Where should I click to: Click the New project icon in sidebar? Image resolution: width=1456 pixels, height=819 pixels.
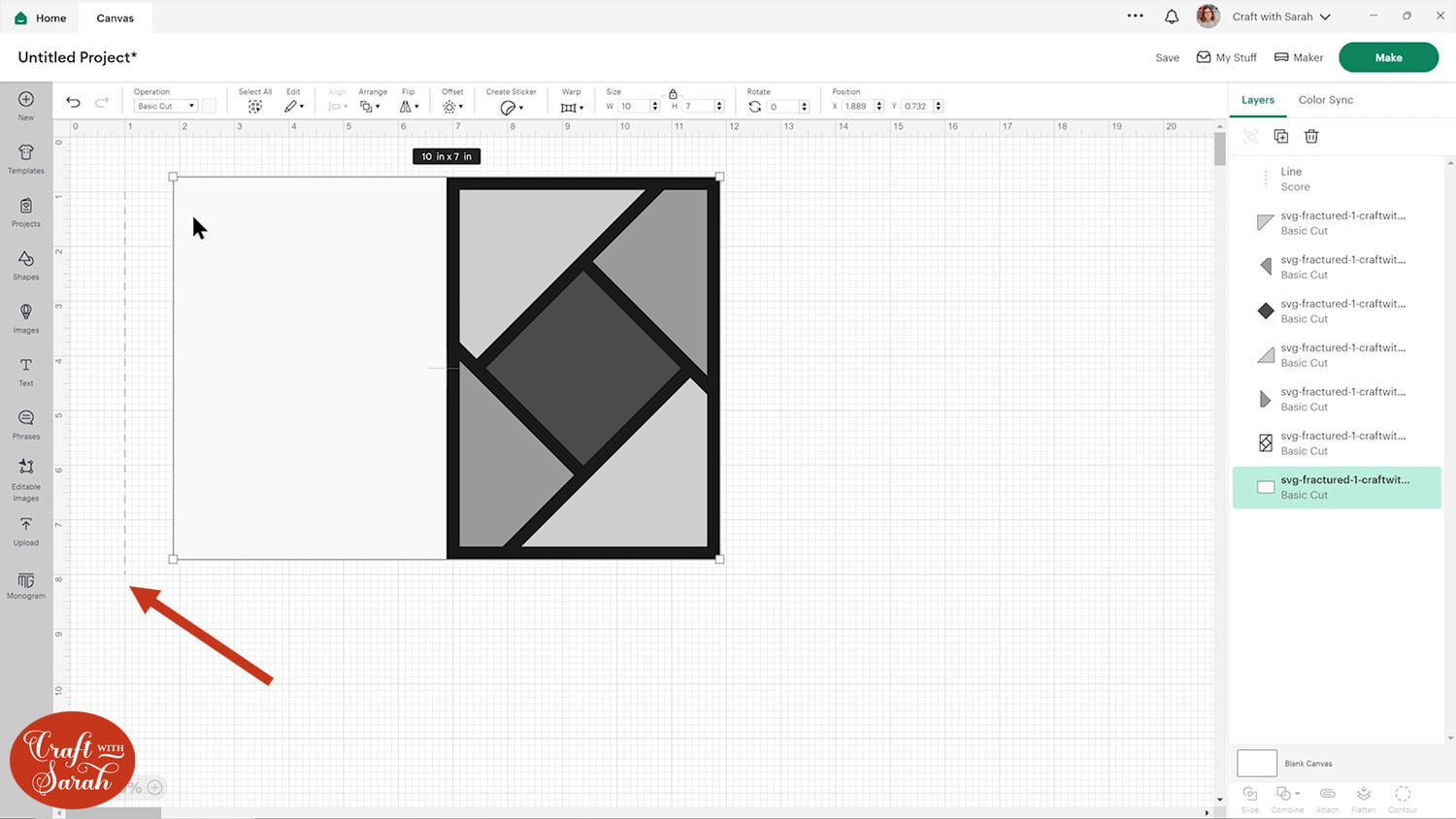coord(26,105)
